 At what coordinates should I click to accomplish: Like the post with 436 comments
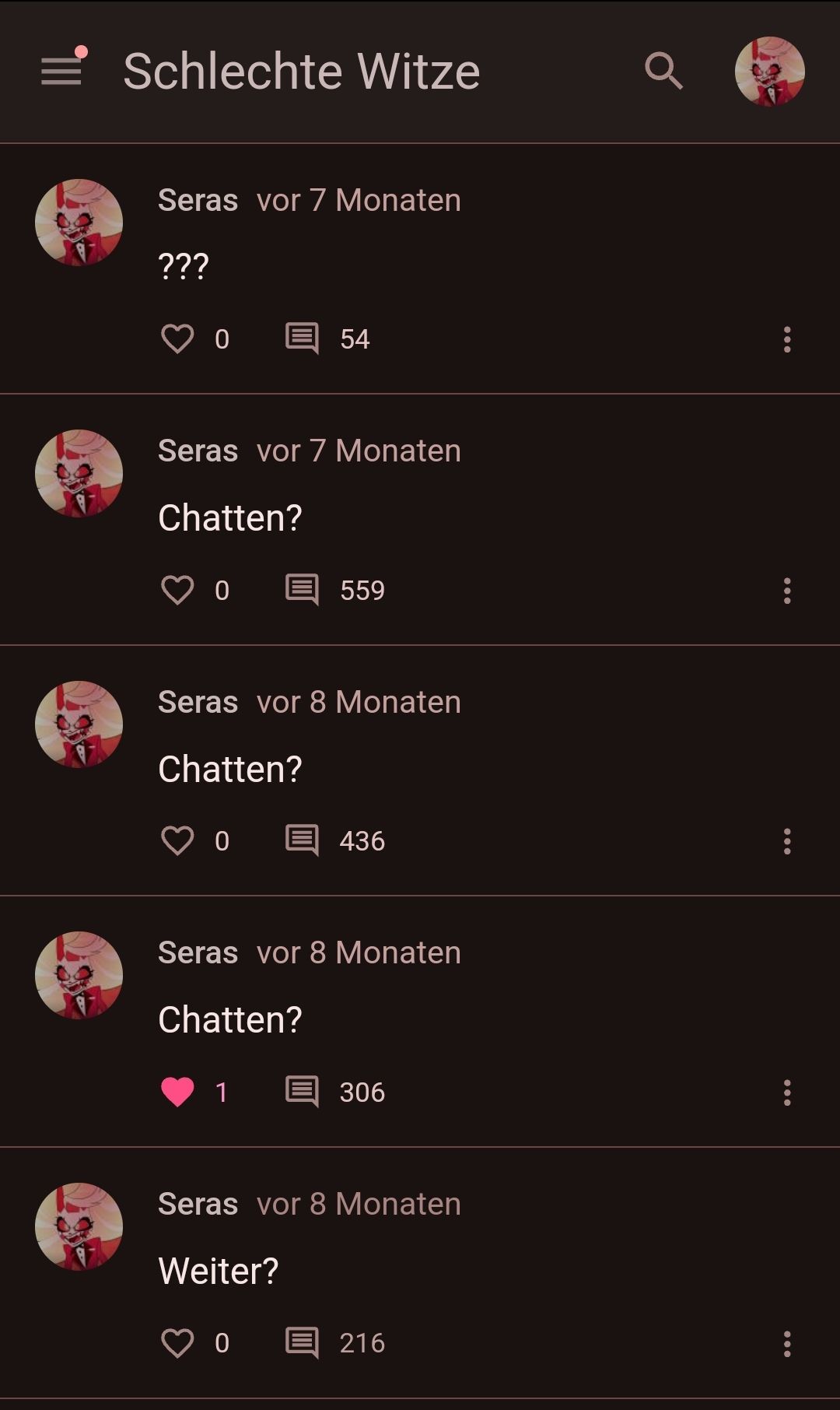pos(177,841)
